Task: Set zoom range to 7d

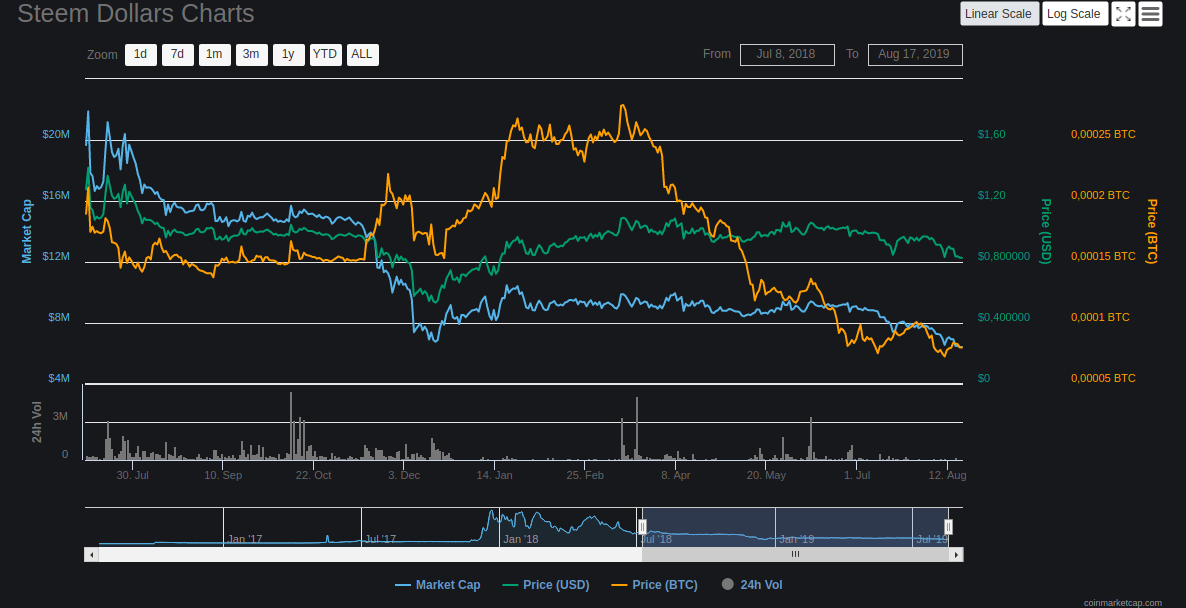Action: (x=178, y=54)
